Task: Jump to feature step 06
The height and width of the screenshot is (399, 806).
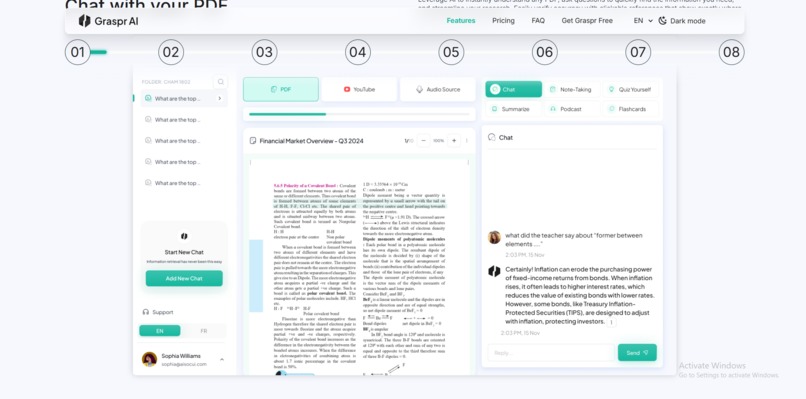Action: (545, 52)
